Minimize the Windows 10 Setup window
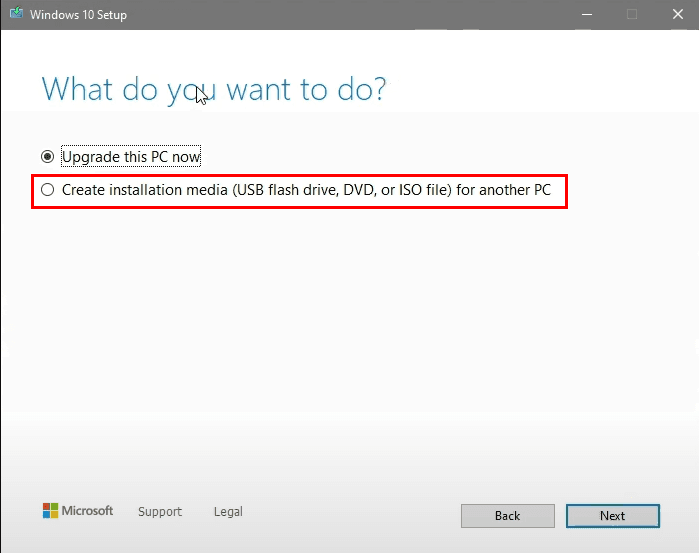The image size is (699, 553). pos(587,15)
